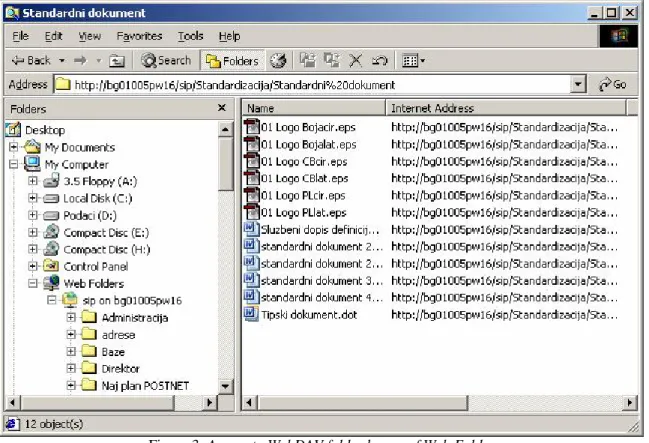This screenshot has height=443, width=649.
Task: Open the View menu
Action: [x=89, y=36]
